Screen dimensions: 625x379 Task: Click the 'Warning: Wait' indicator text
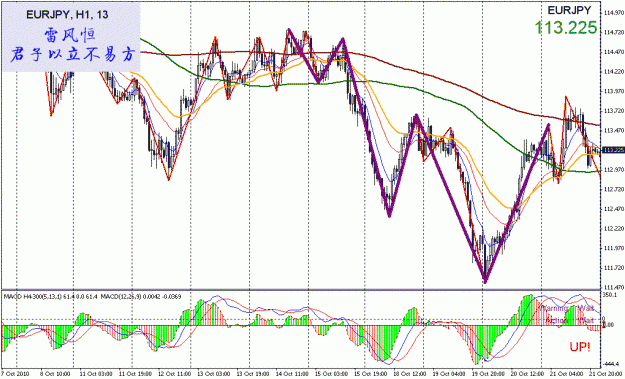[566, 308]
